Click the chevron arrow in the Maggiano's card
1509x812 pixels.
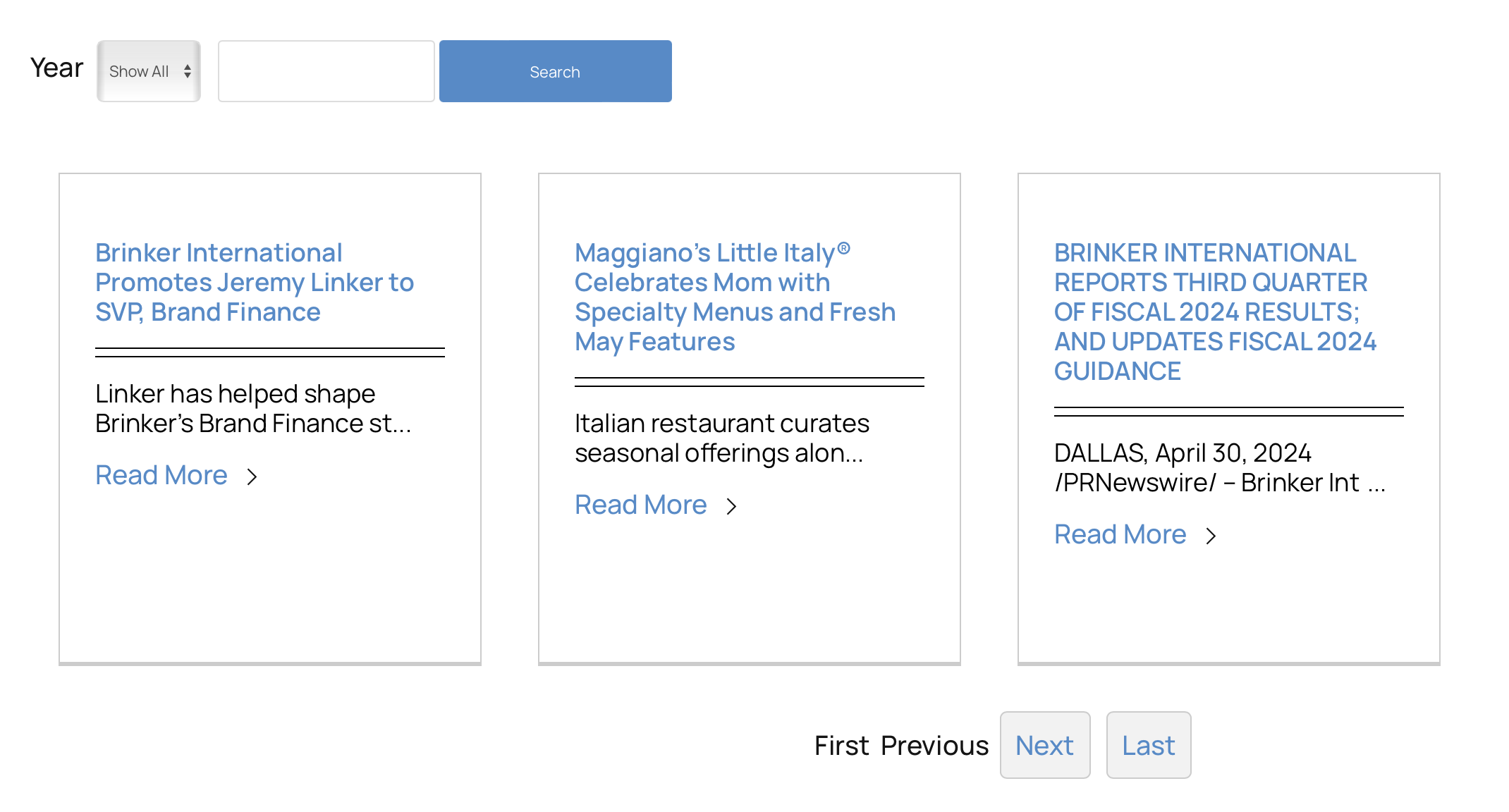point(731,507)
